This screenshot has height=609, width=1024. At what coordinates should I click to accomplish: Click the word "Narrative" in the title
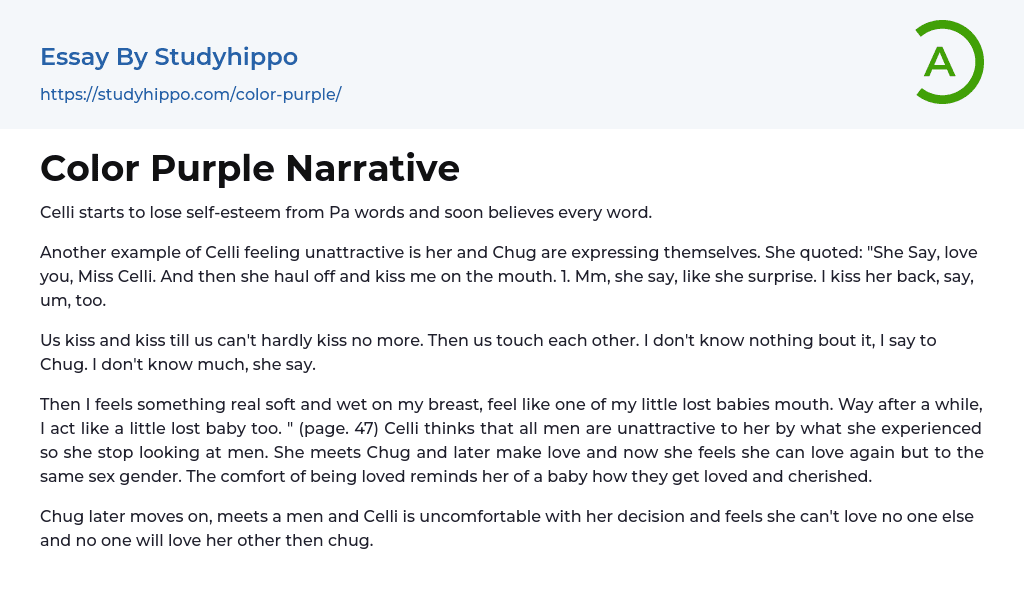click(372, 168)
